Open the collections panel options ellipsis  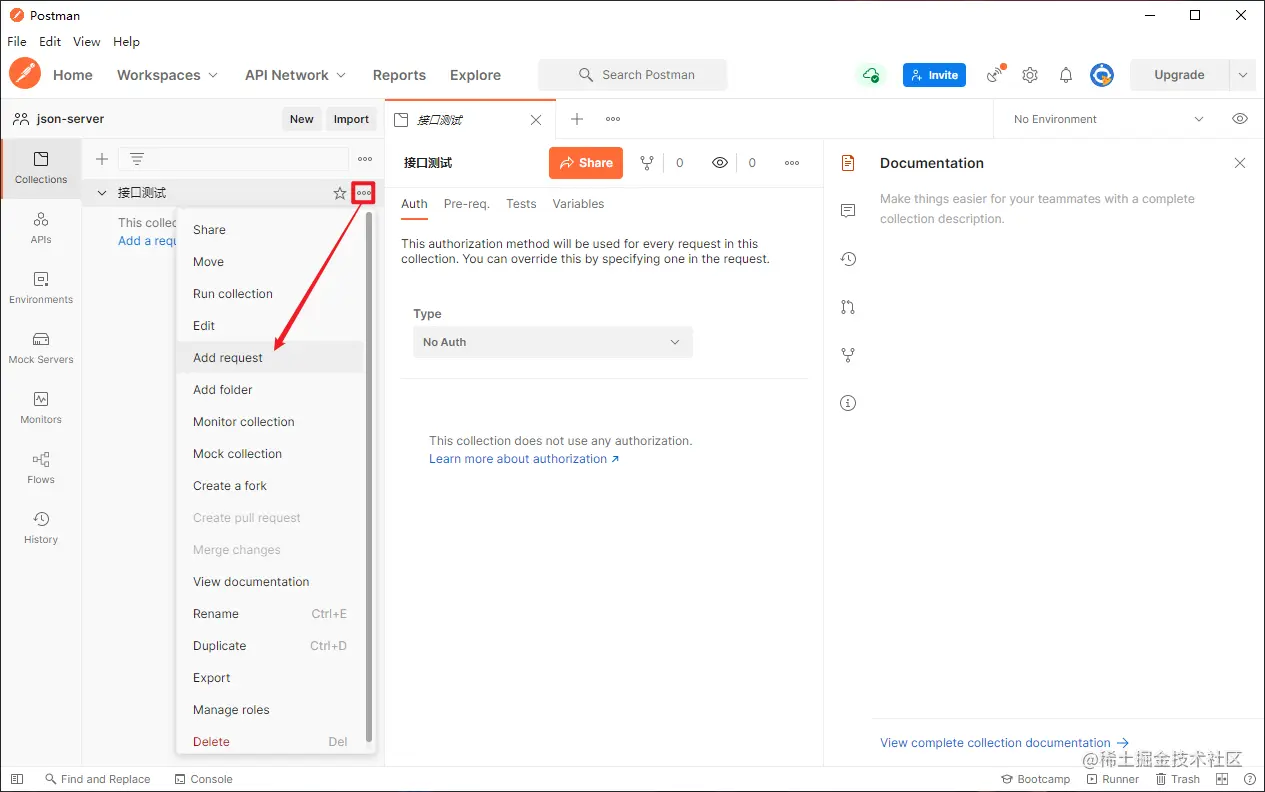tap(365, 159)
